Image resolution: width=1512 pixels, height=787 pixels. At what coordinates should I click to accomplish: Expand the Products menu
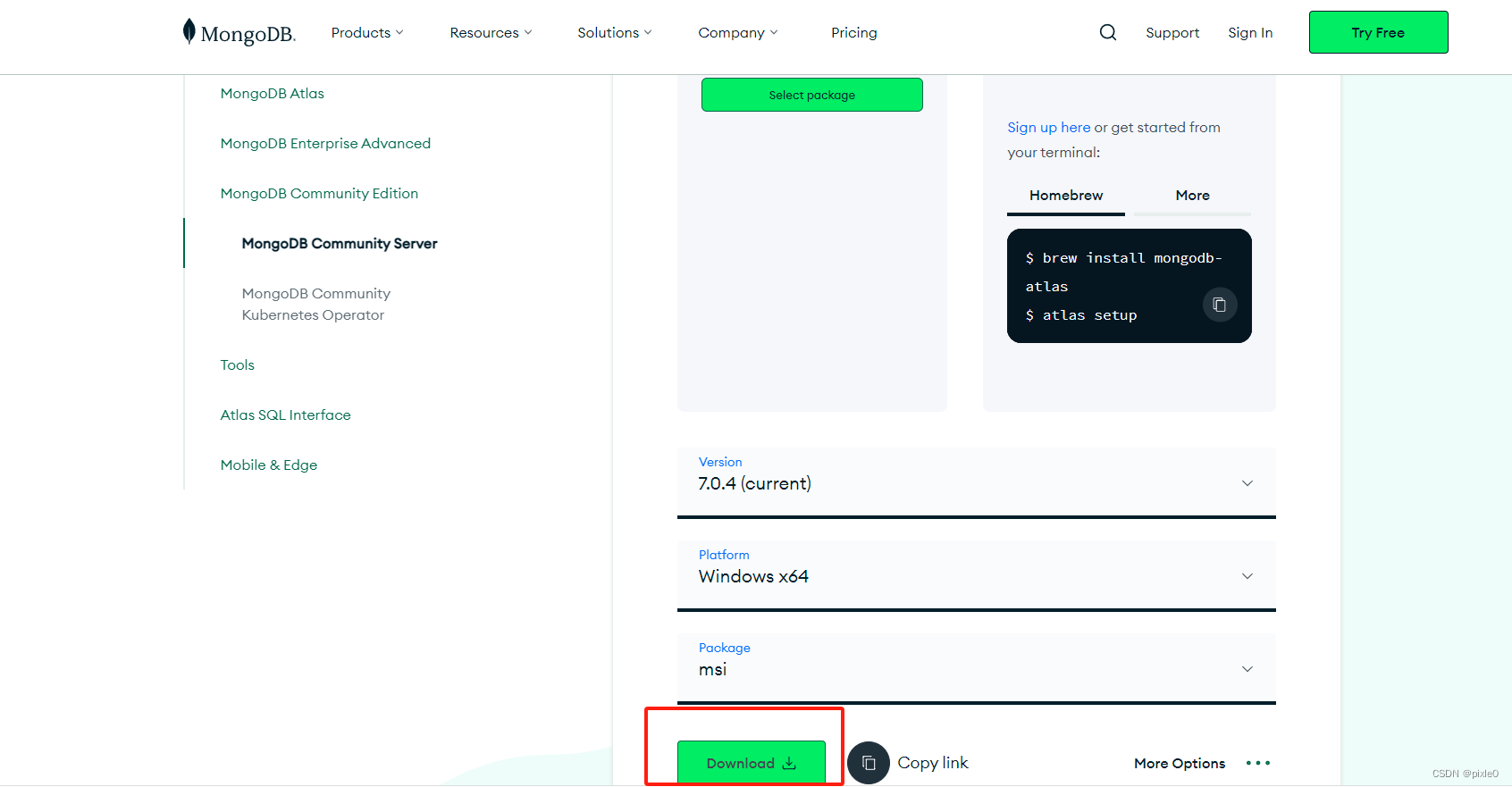click(x=367, y=32)
